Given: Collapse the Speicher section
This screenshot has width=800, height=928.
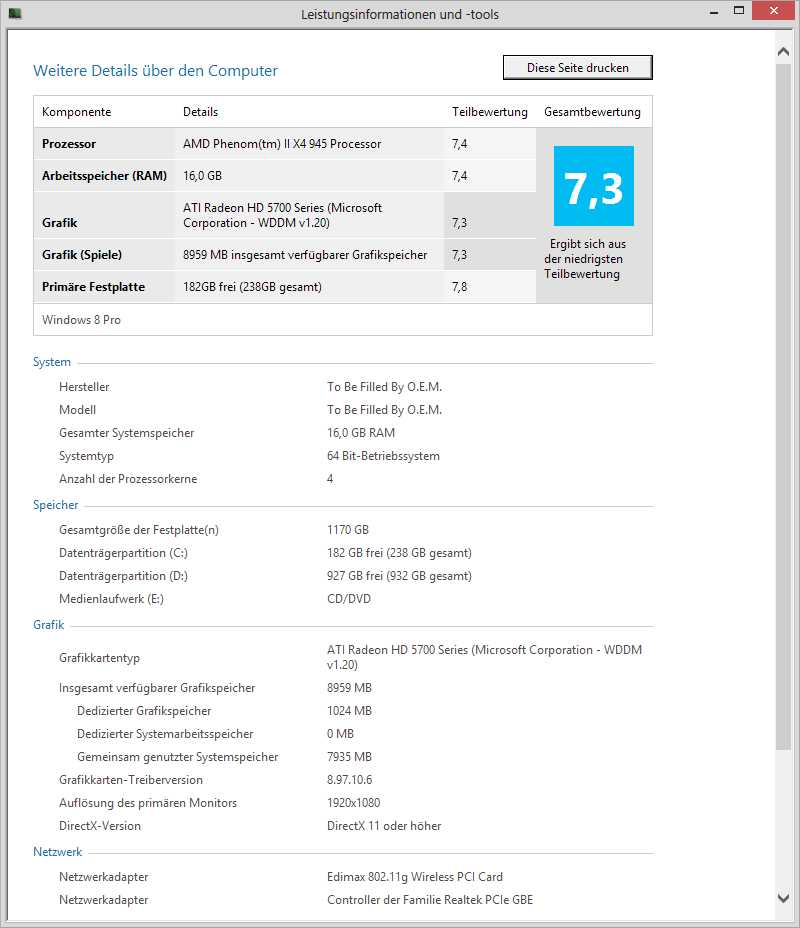Looking at the screenshot, I should pyautogui.click(x=54, y=504).
